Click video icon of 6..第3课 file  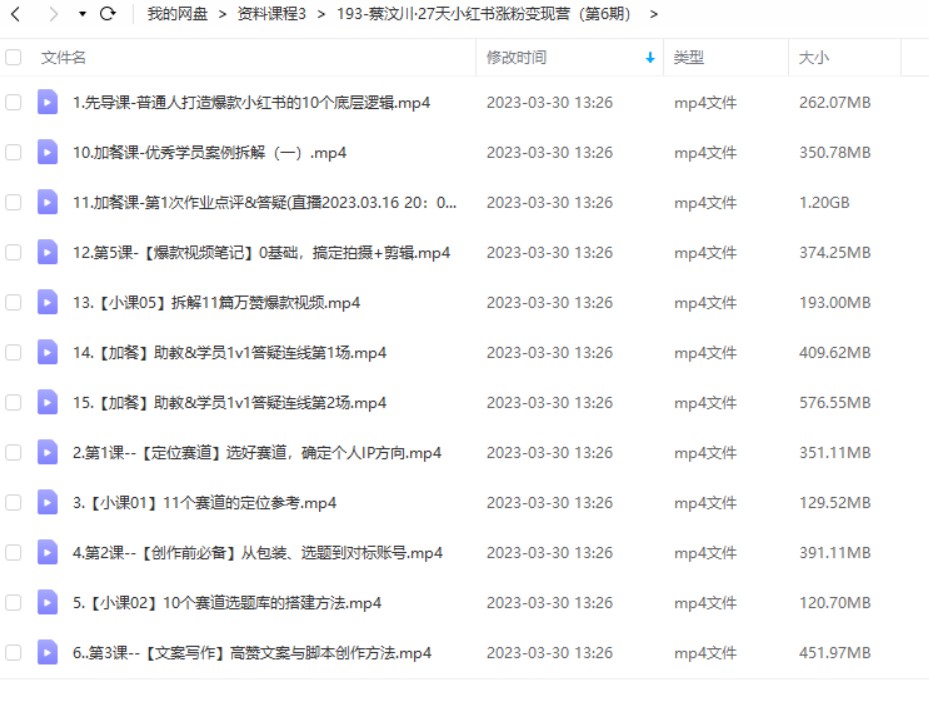tap(47, 652)
